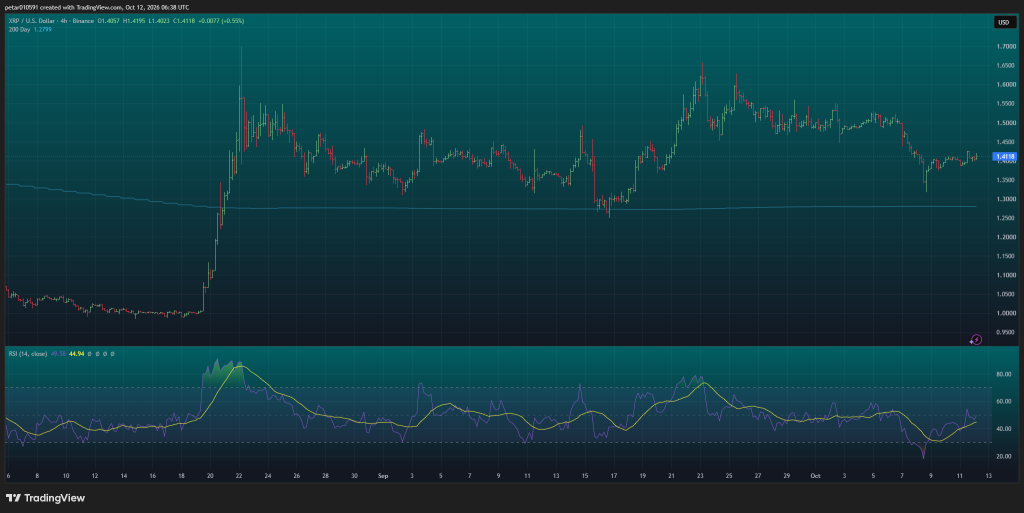
Task: Click the 40.00 RSI axis label
Action: (1004, 429)
